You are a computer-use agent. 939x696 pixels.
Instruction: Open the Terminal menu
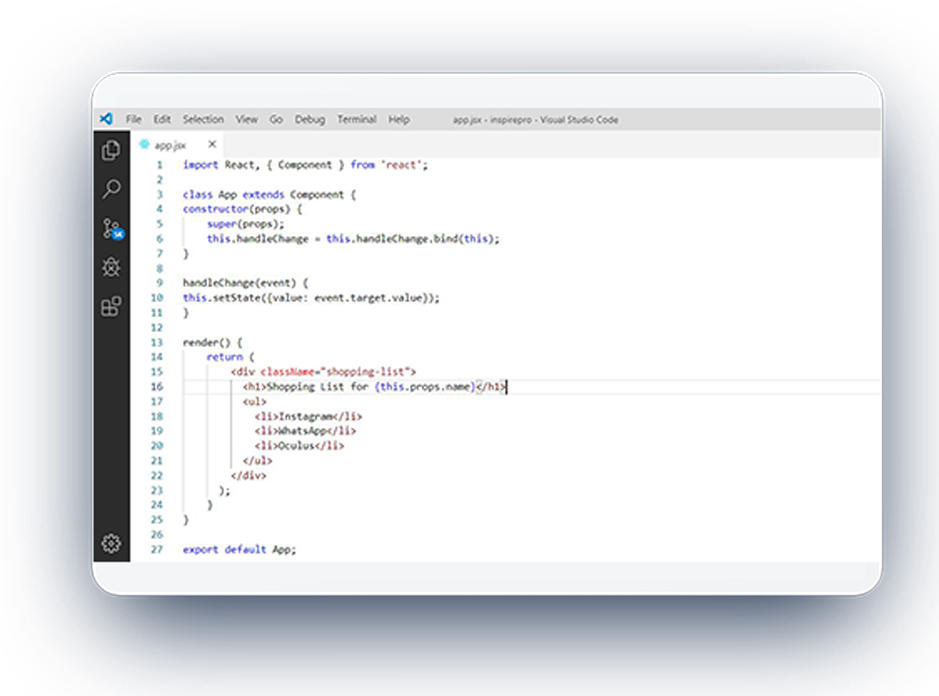point(356,119)
